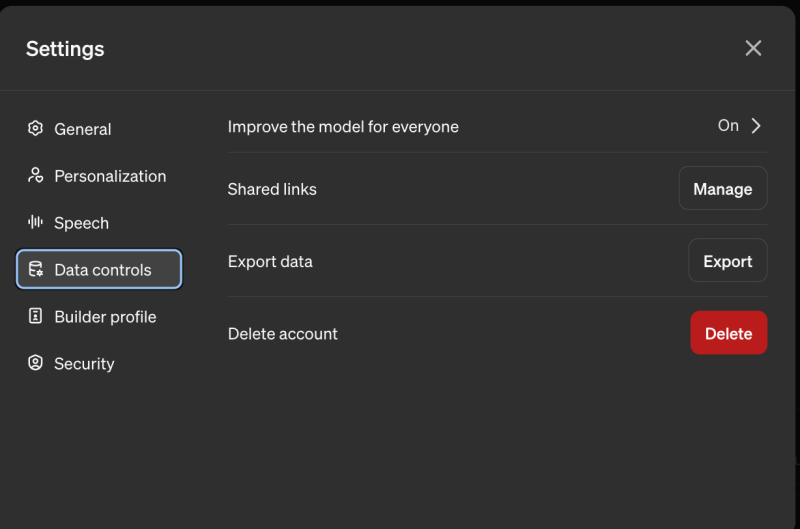Click the badge icon beside Builder profile
The image size is (800, 529).
coord(36,316)
